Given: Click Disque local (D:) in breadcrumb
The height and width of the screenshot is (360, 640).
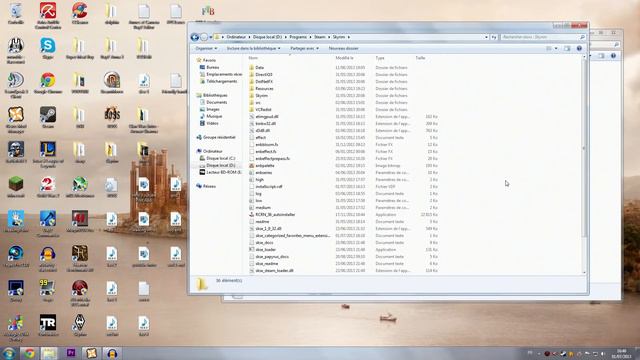Looking at the screenshot, I should (267, 37).
